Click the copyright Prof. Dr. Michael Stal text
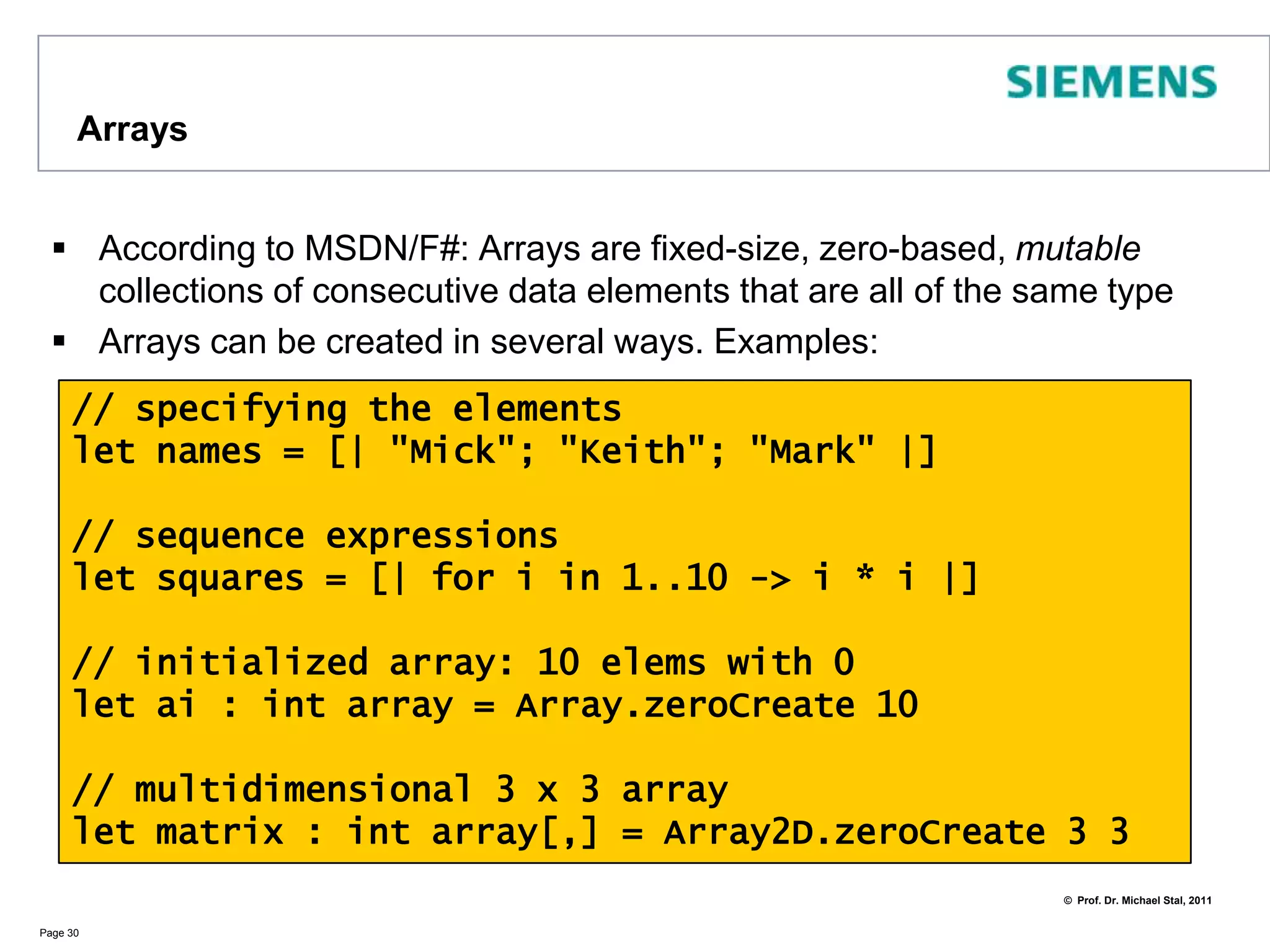 click(x=1137, y=901)
